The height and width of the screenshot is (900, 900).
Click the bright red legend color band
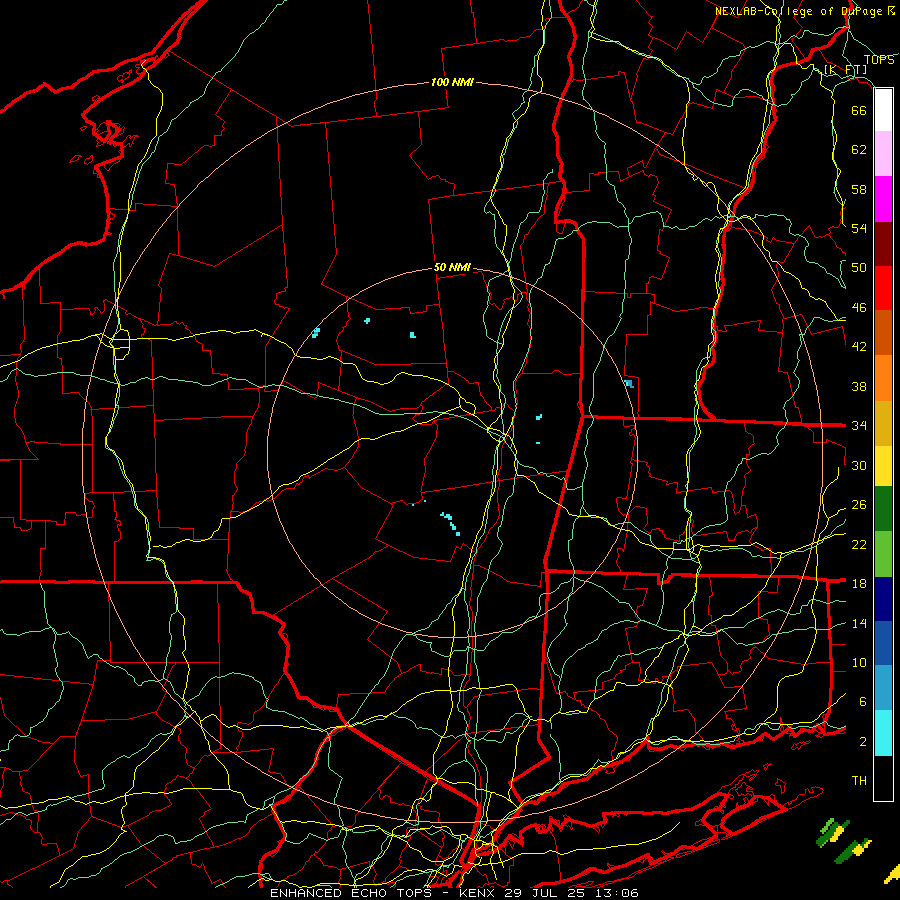pyautogui.click(x=883, y=288)
